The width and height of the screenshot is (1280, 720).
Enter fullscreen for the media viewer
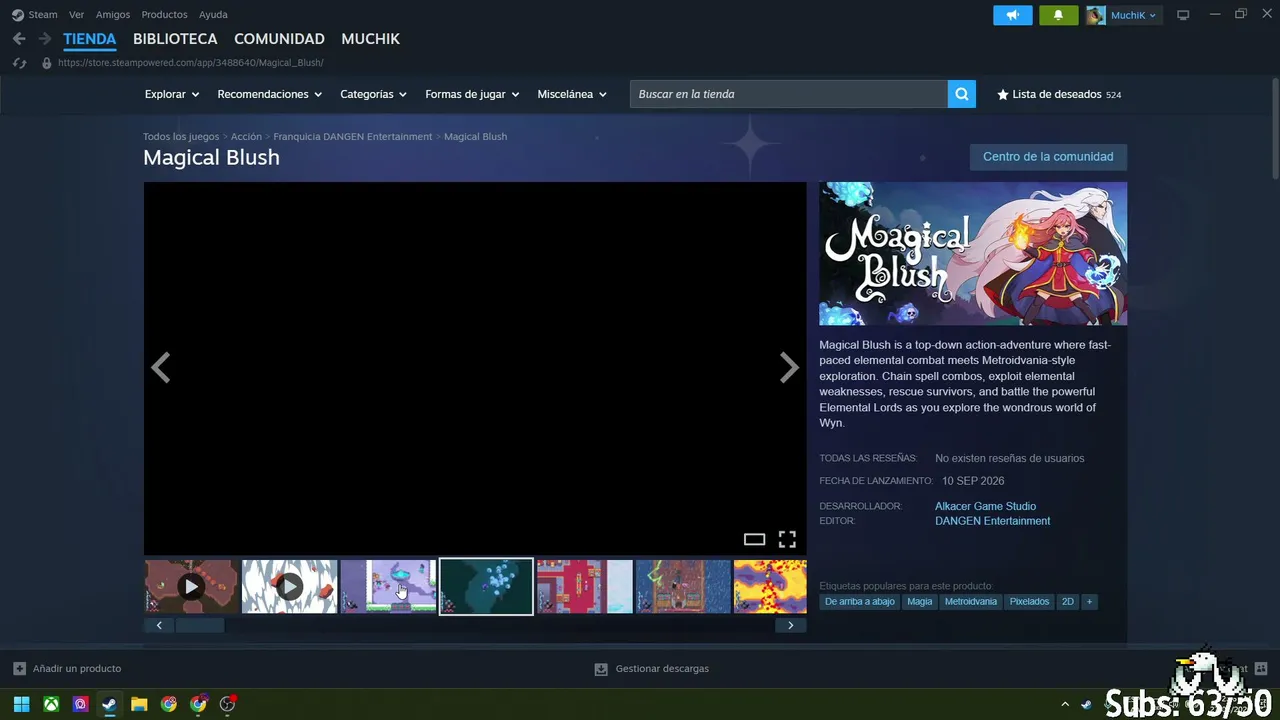tap(787, 539)
